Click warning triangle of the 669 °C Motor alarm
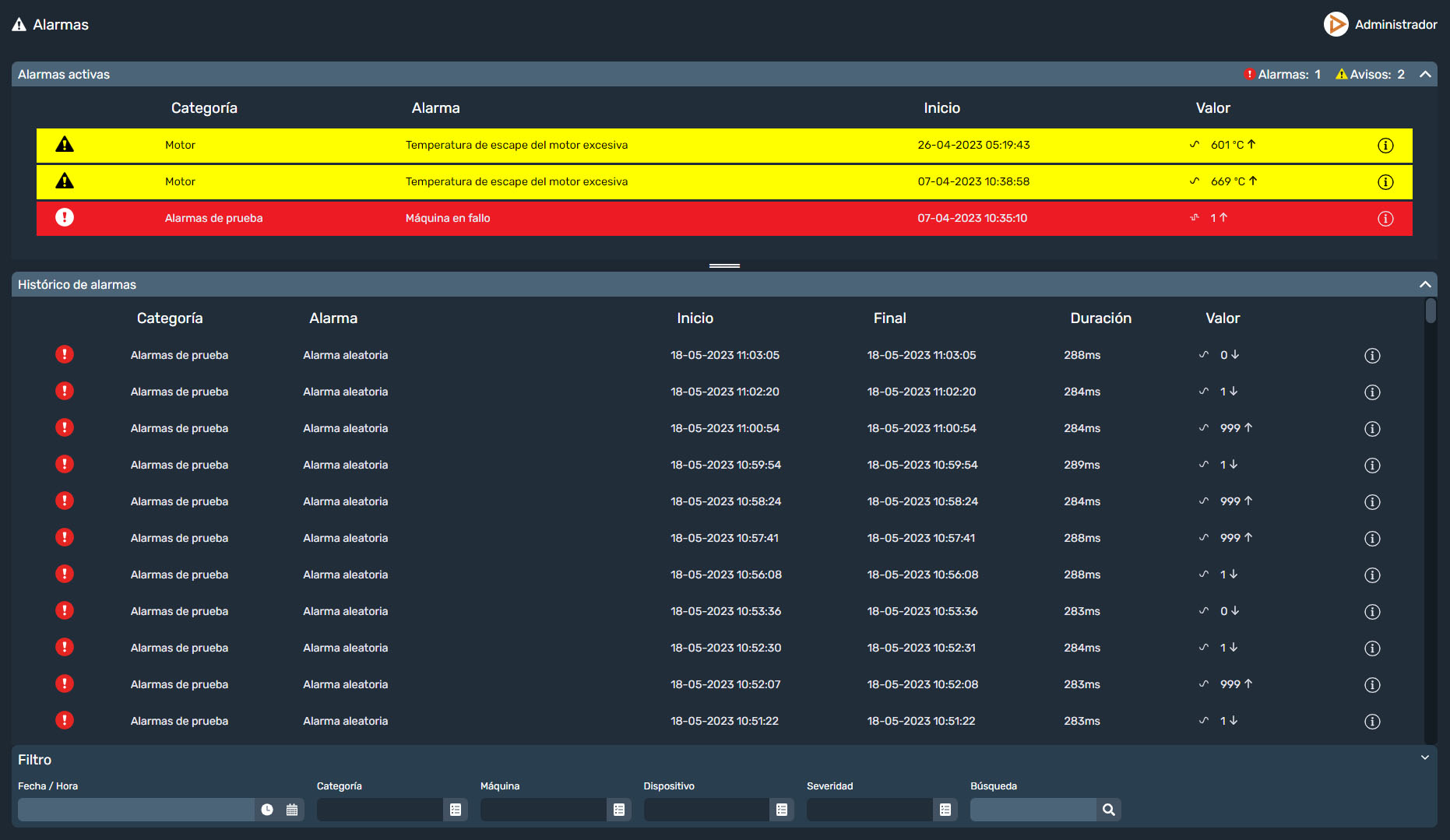The width and height of the screenshot is (1450, 840). point(65,181)
